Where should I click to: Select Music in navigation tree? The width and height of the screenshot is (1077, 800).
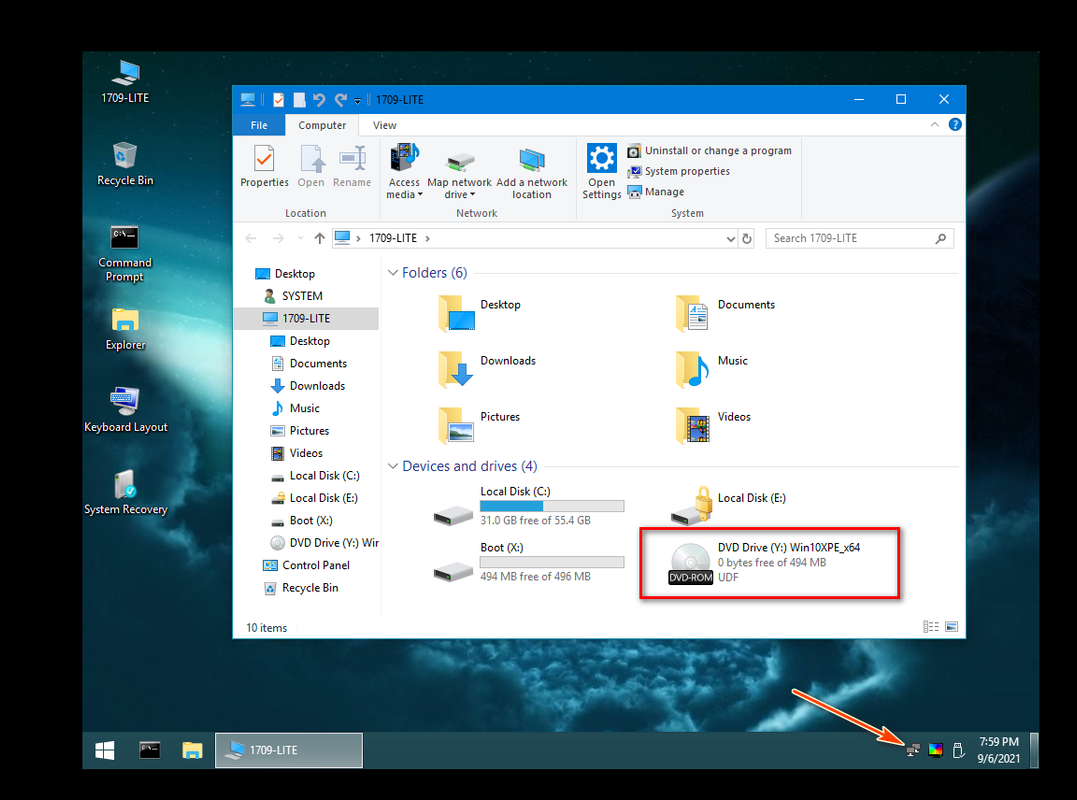(304, 408)
